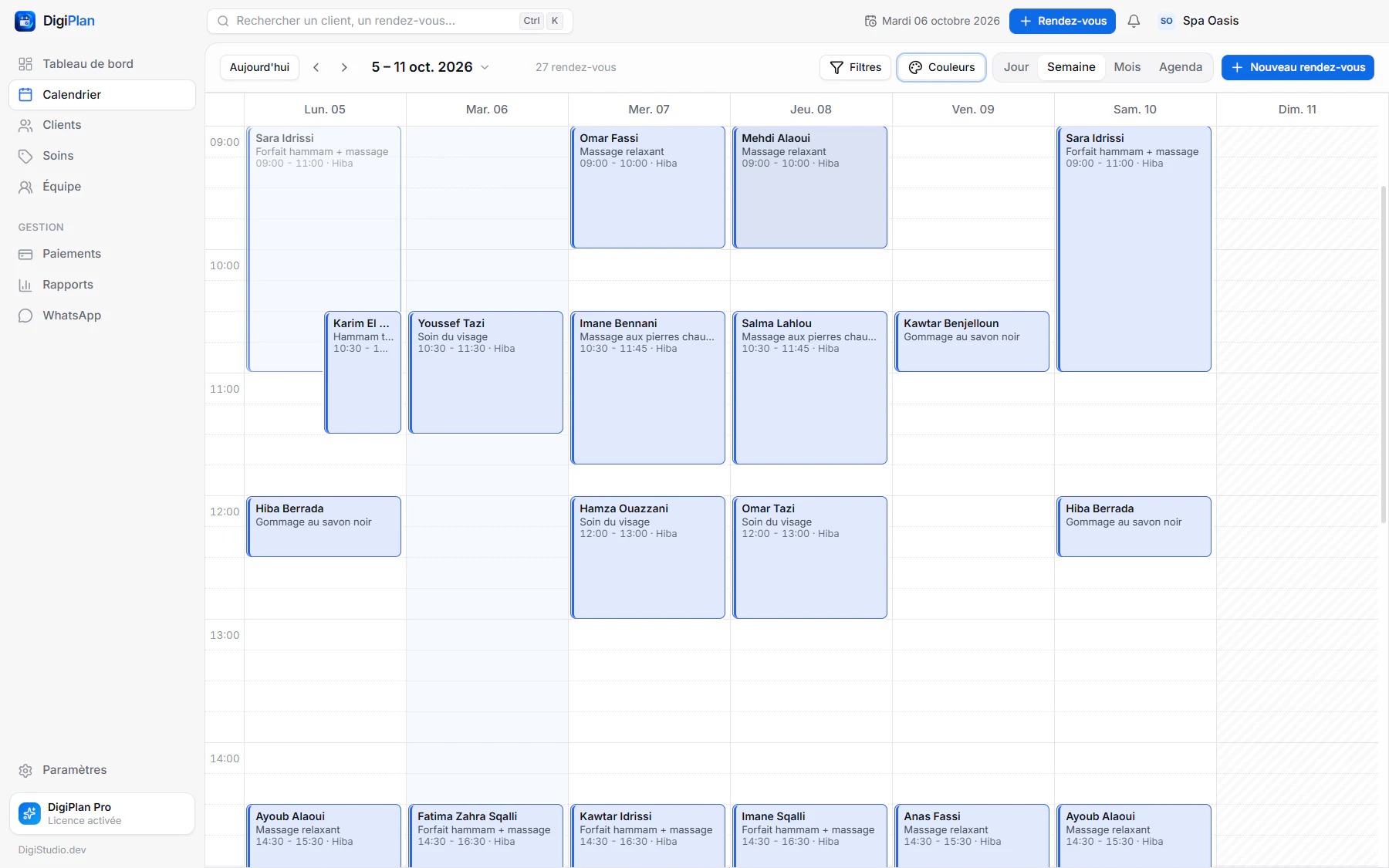Focus the client search field
Viewport: 1389px width, 868px height.
pyautogui.click(x=390, y=21)
